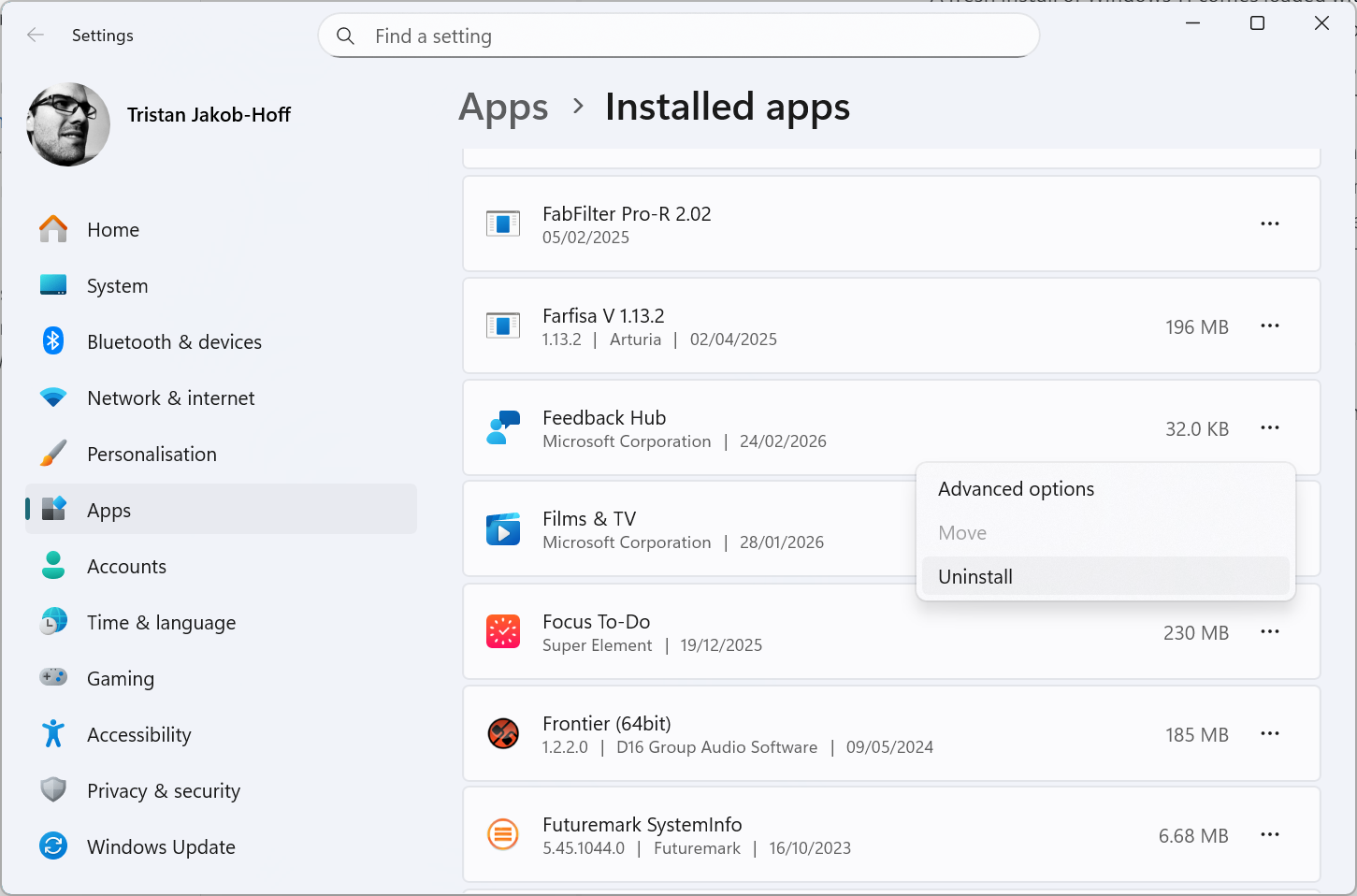Select Uninstall from the context menu
The image size is (1357, 896).
(975, 577)
